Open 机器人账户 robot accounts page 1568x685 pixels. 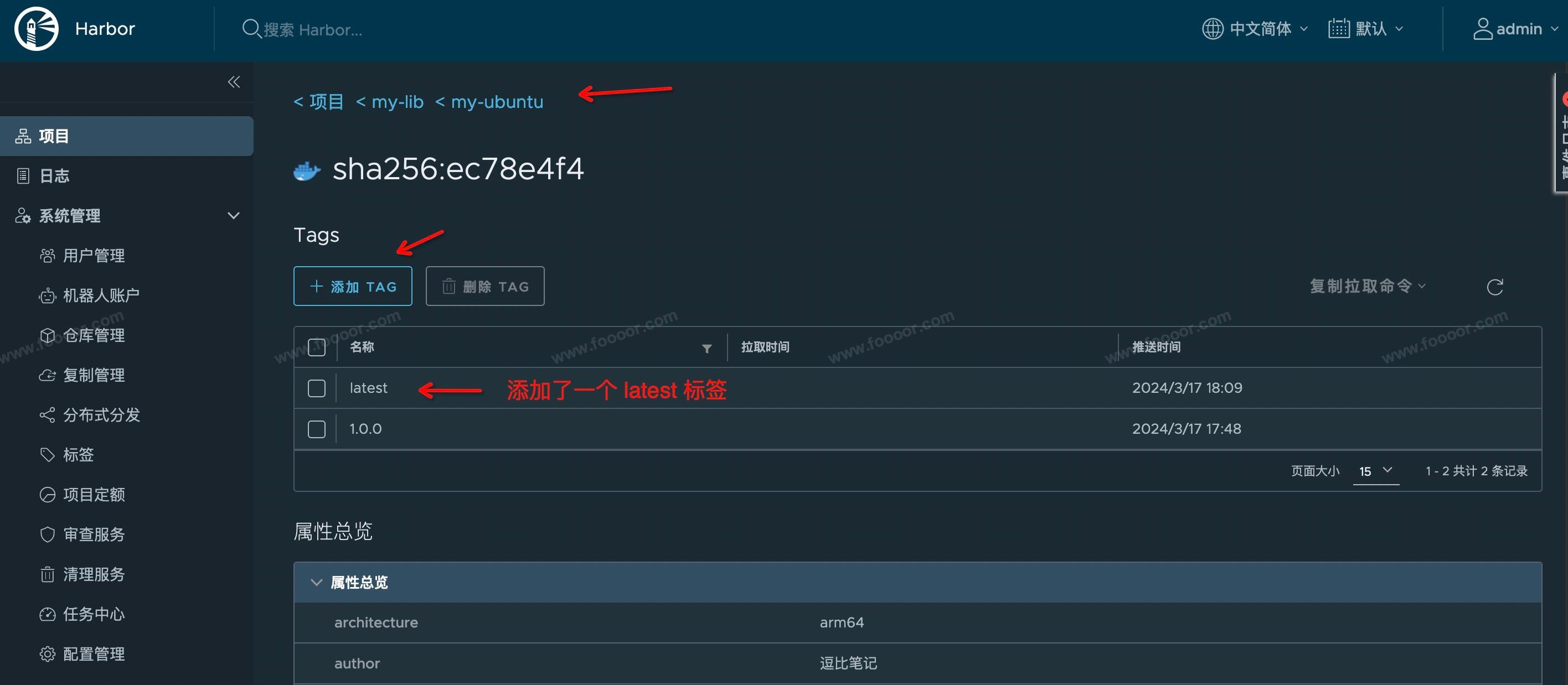pos(101,295)
